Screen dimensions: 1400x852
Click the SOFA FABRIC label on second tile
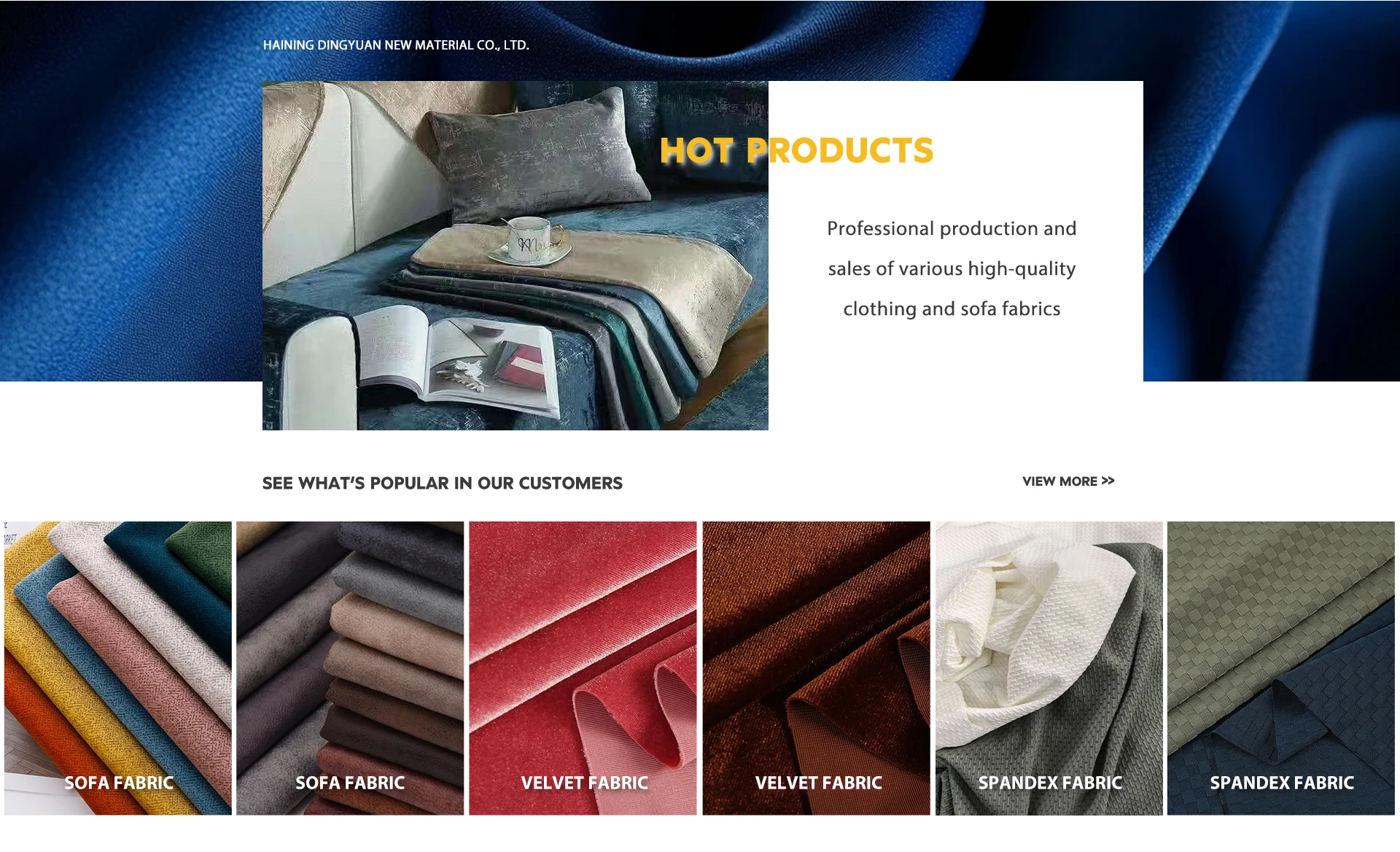coord(350,783)
